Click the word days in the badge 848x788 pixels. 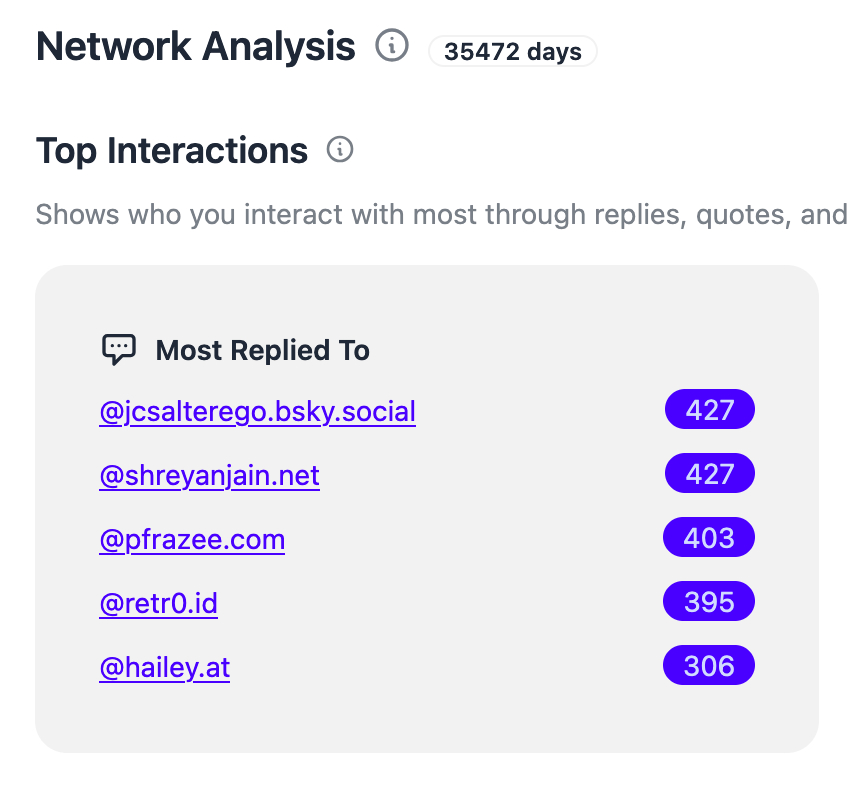click(554, 51)
